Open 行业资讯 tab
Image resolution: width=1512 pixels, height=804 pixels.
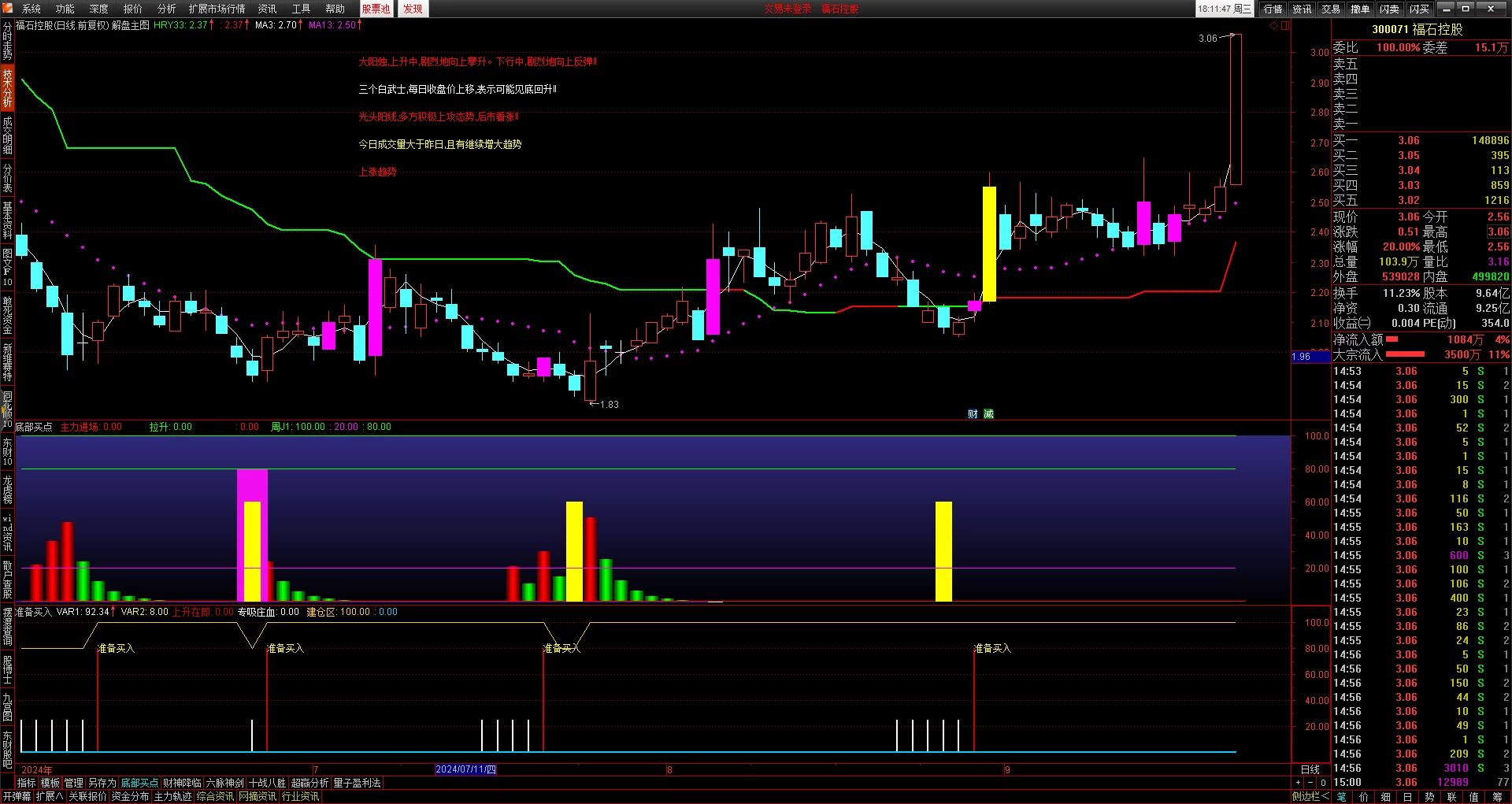(x=300, y=796)
